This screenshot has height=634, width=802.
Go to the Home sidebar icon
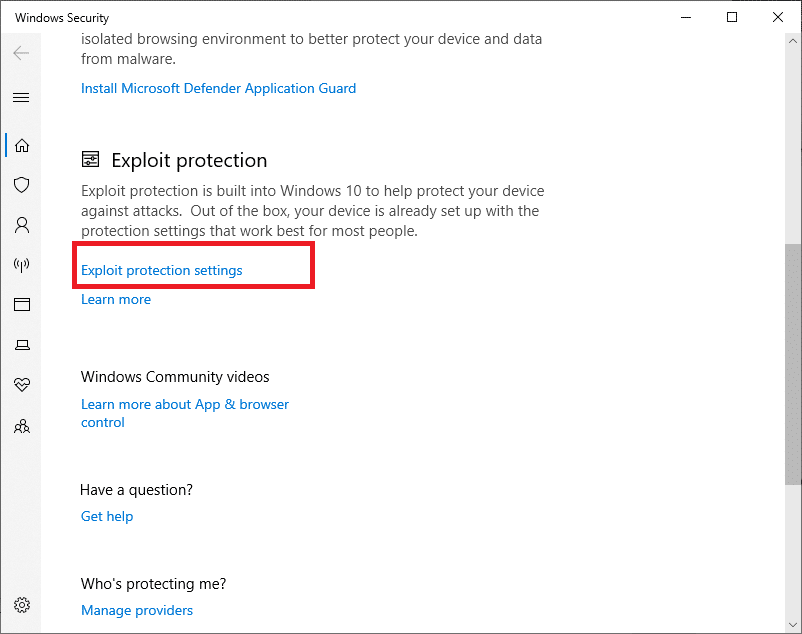click(21, 145)
